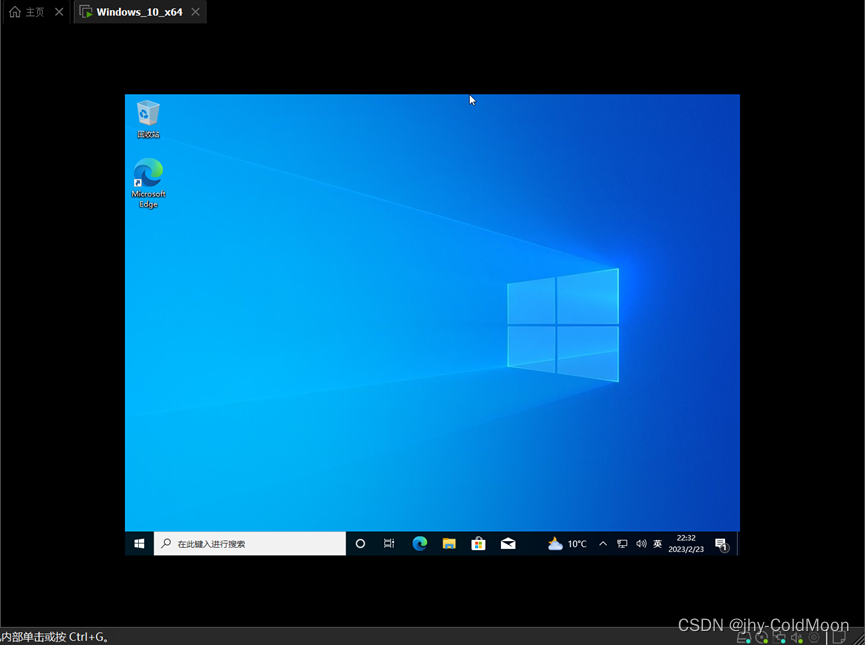The image size is (865, 645).
Task: Open the Mail app from the taskbar
Action: coord(507,543)
